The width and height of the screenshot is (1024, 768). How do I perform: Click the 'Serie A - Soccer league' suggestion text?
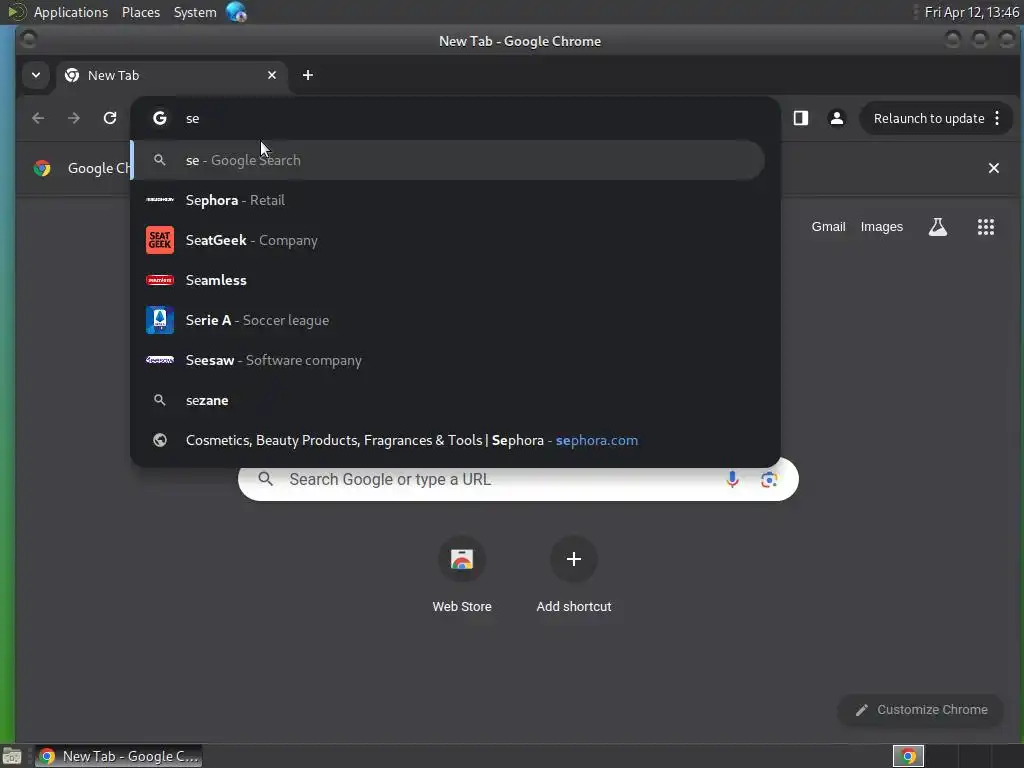point(257,320)
